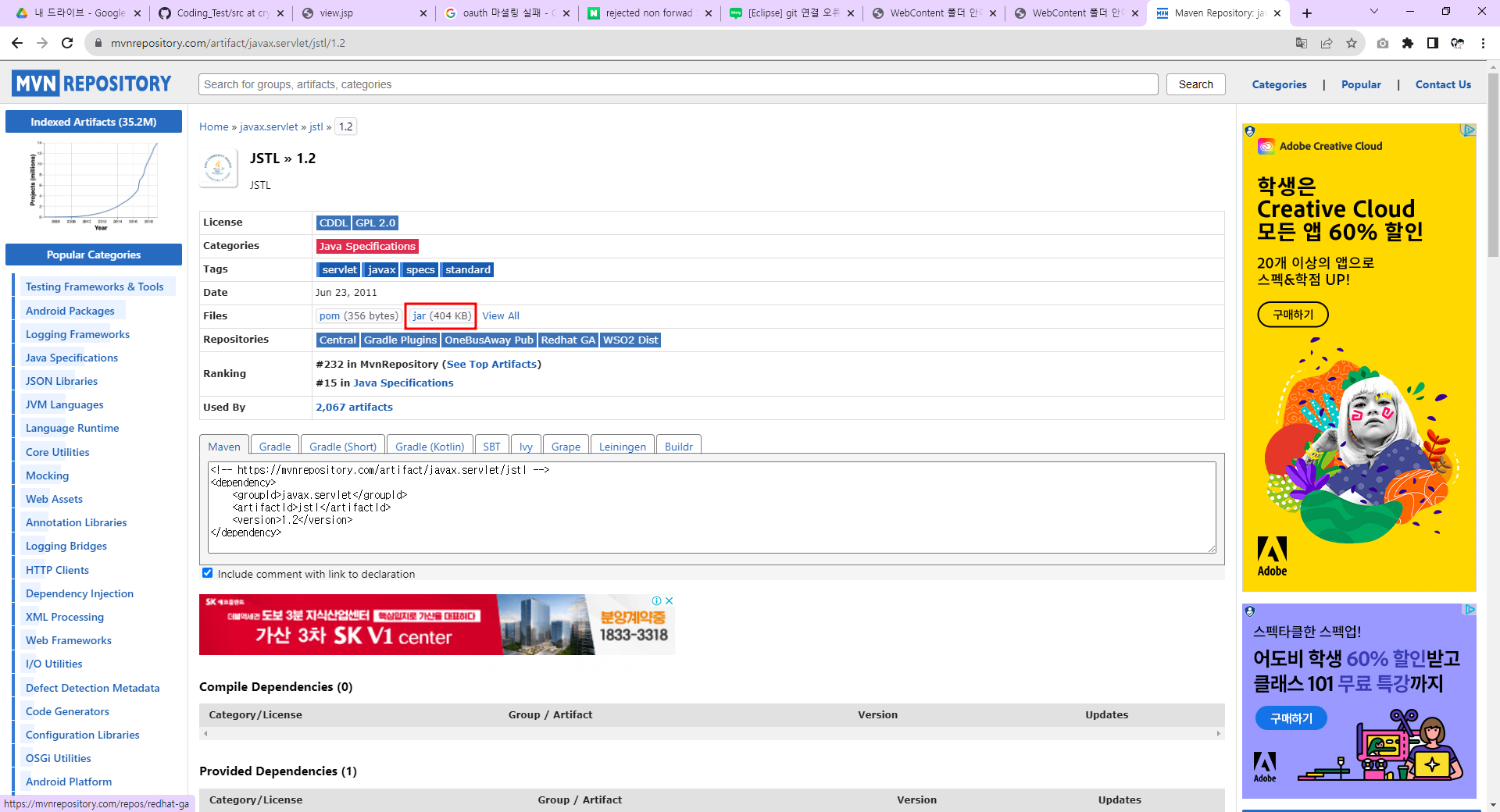
Task: Switch to the SBT tab
Action: [x=491, y=446]
